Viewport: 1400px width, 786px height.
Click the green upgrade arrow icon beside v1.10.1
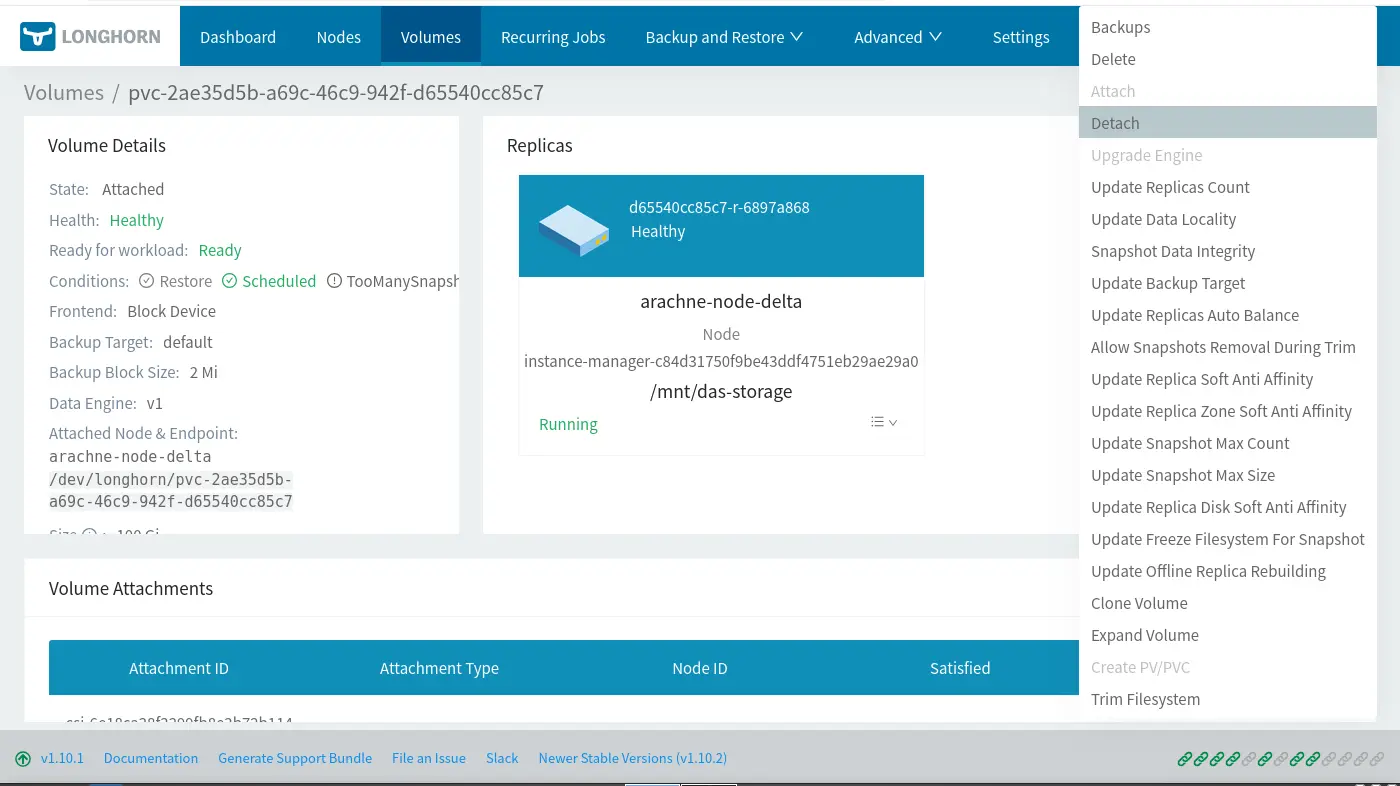tap(23, 759)
